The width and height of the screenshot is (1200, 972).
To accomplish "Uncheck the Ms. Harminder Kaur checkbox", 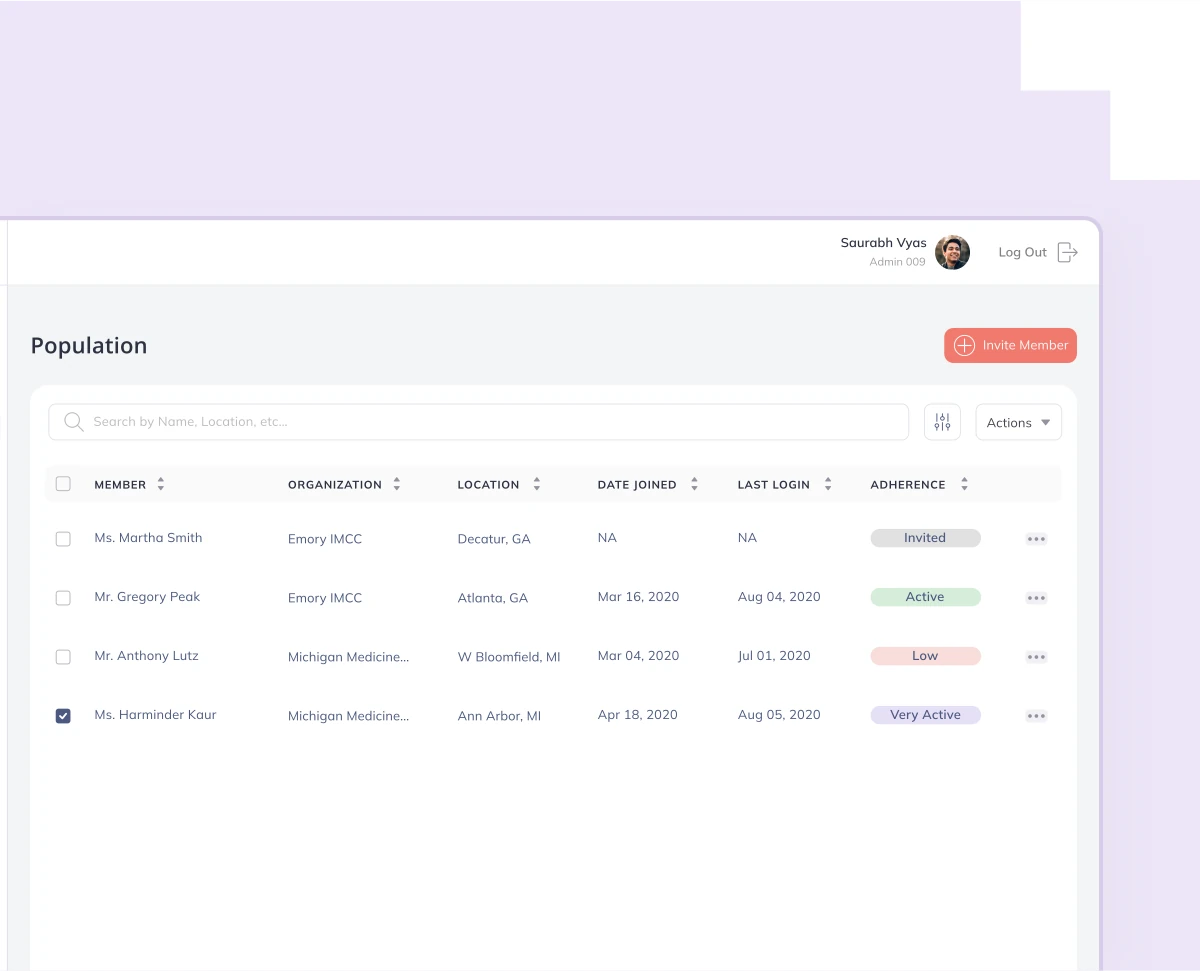I will pyautogui.click(x=63, y=716).
